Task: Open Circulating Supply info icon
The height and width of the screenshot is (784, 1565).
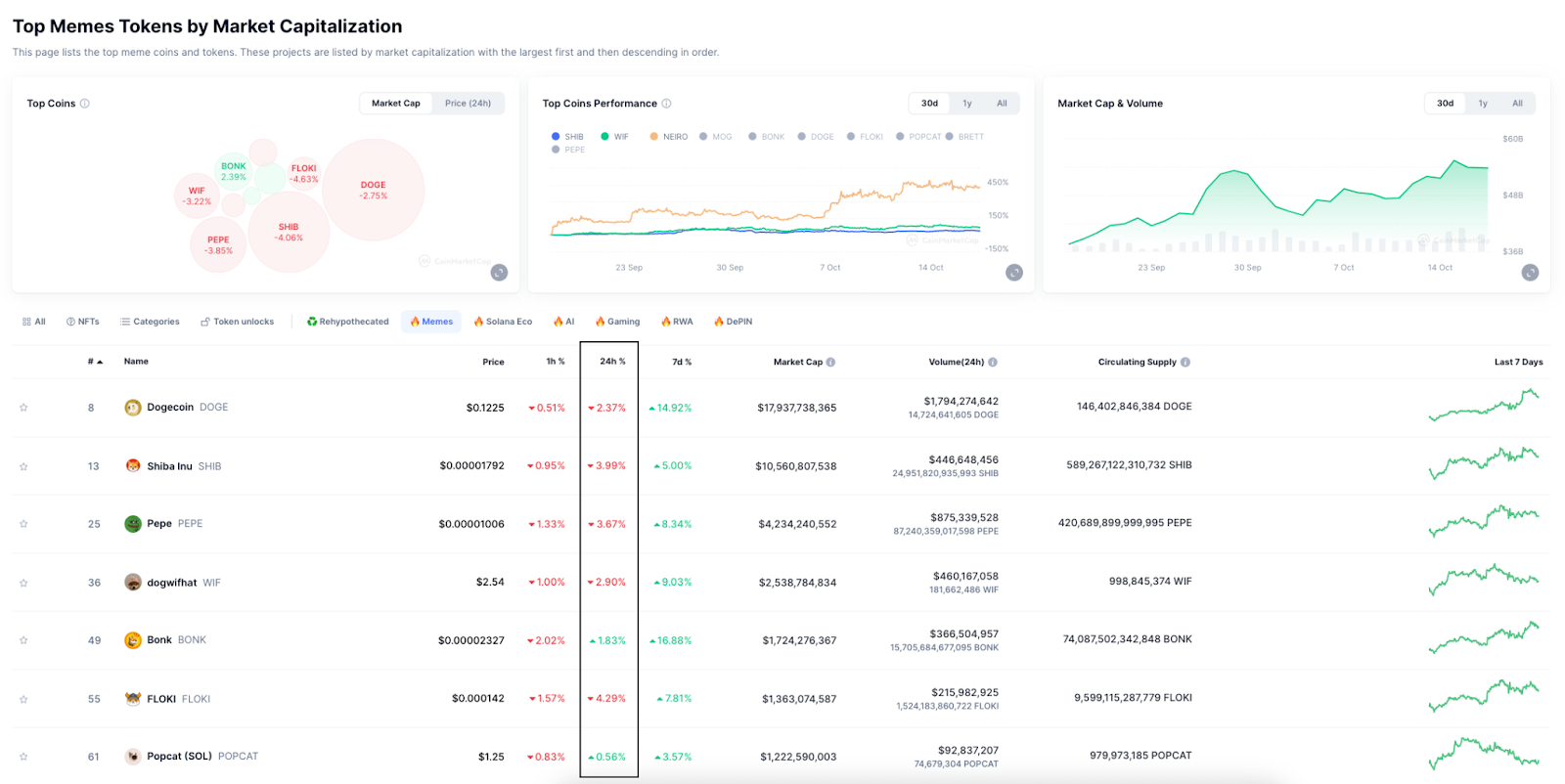Action: pyautogui.click(x=1185, y=362)
